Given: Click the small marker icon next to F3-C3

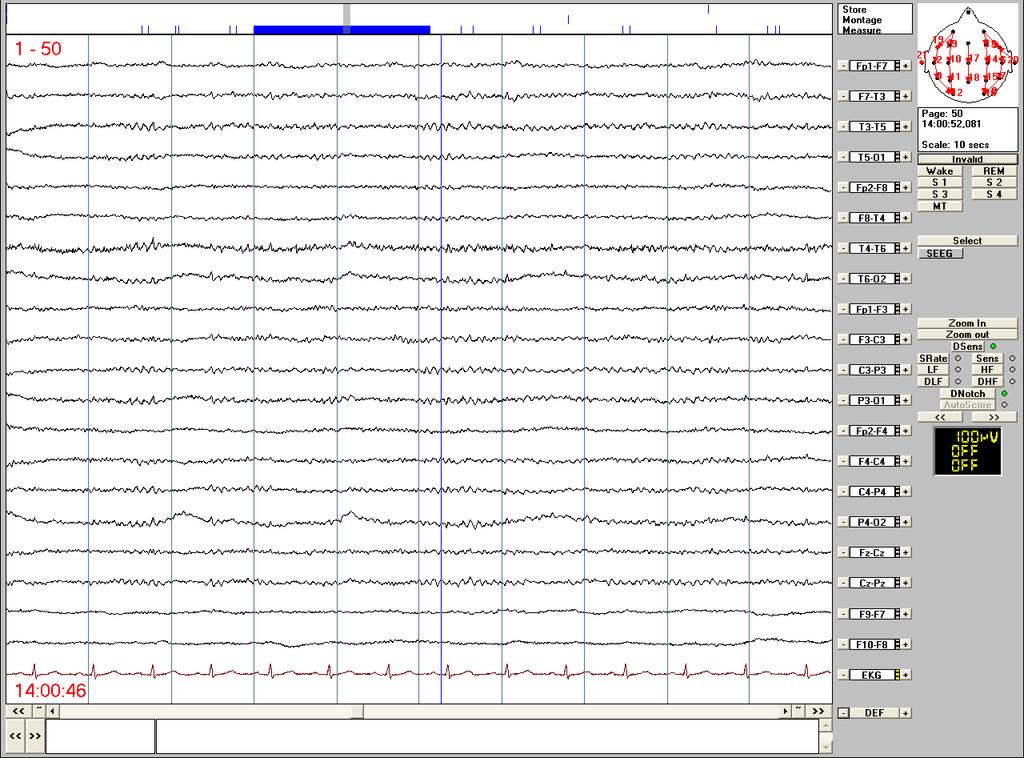Looking at the screenshot, I should (x=897, y=340).
